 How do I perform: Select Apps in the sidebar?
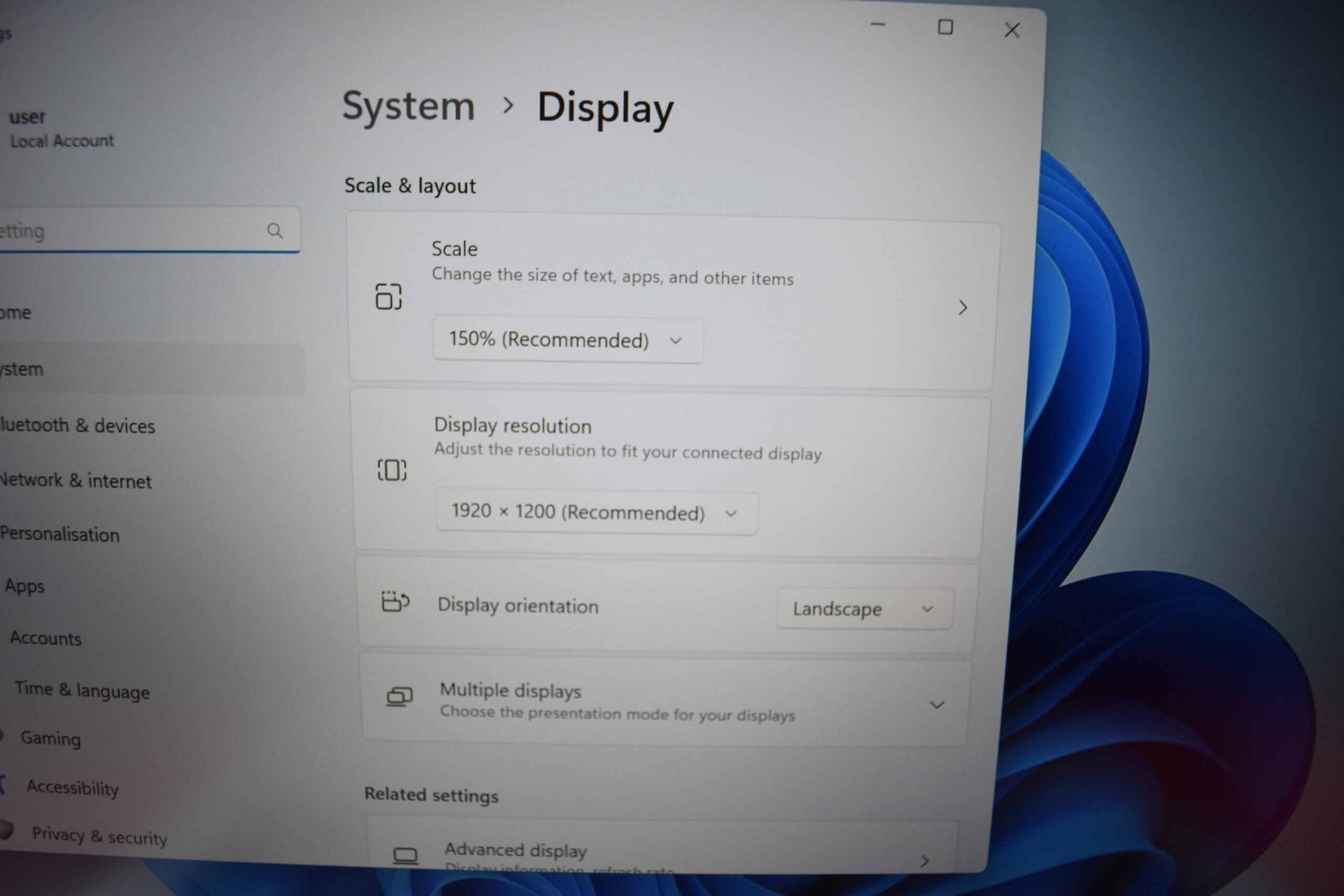(x=24, y=586)
